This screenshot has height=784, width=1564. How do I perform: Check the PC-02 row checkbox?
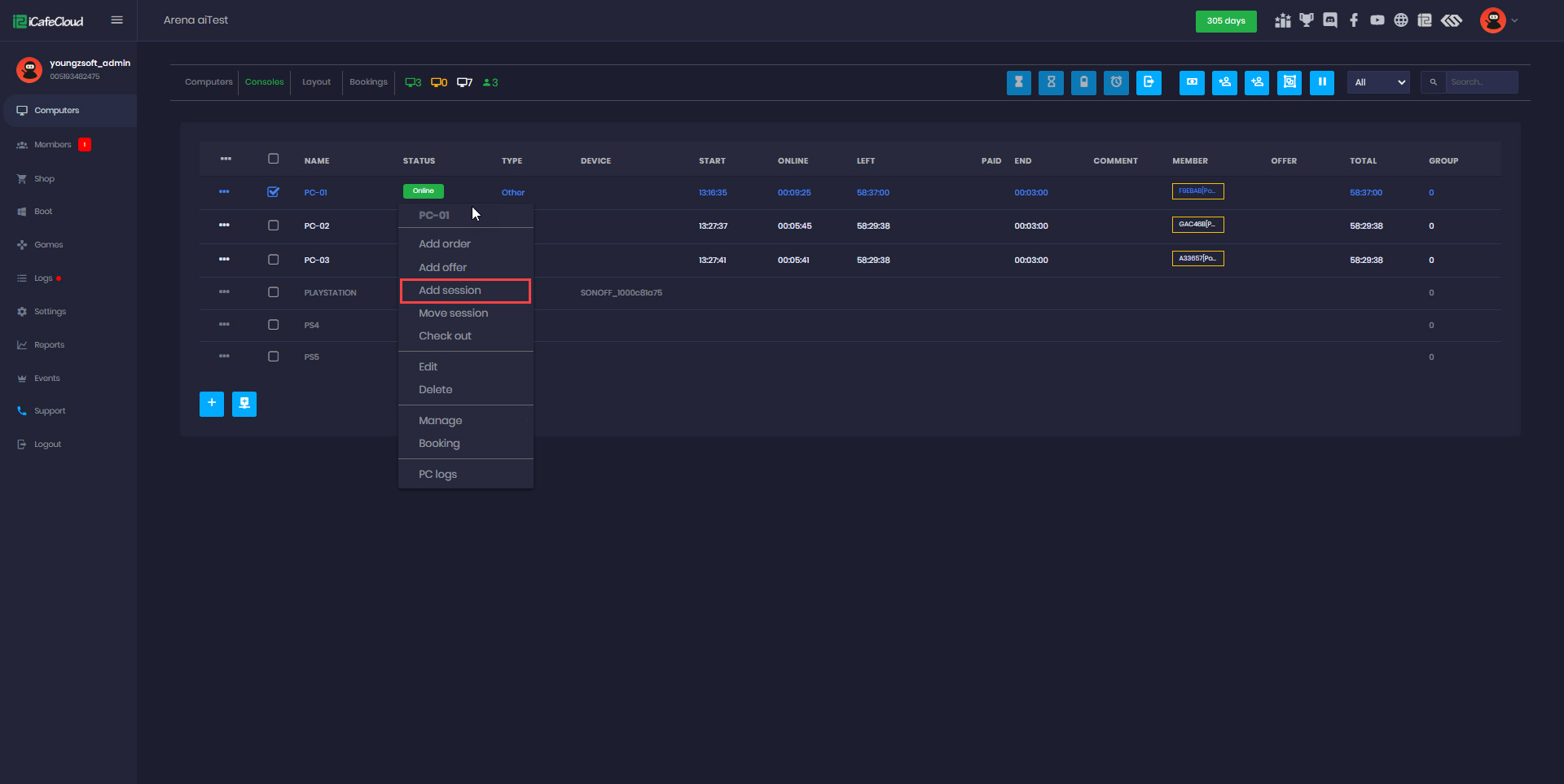click(x=274, y=226)
